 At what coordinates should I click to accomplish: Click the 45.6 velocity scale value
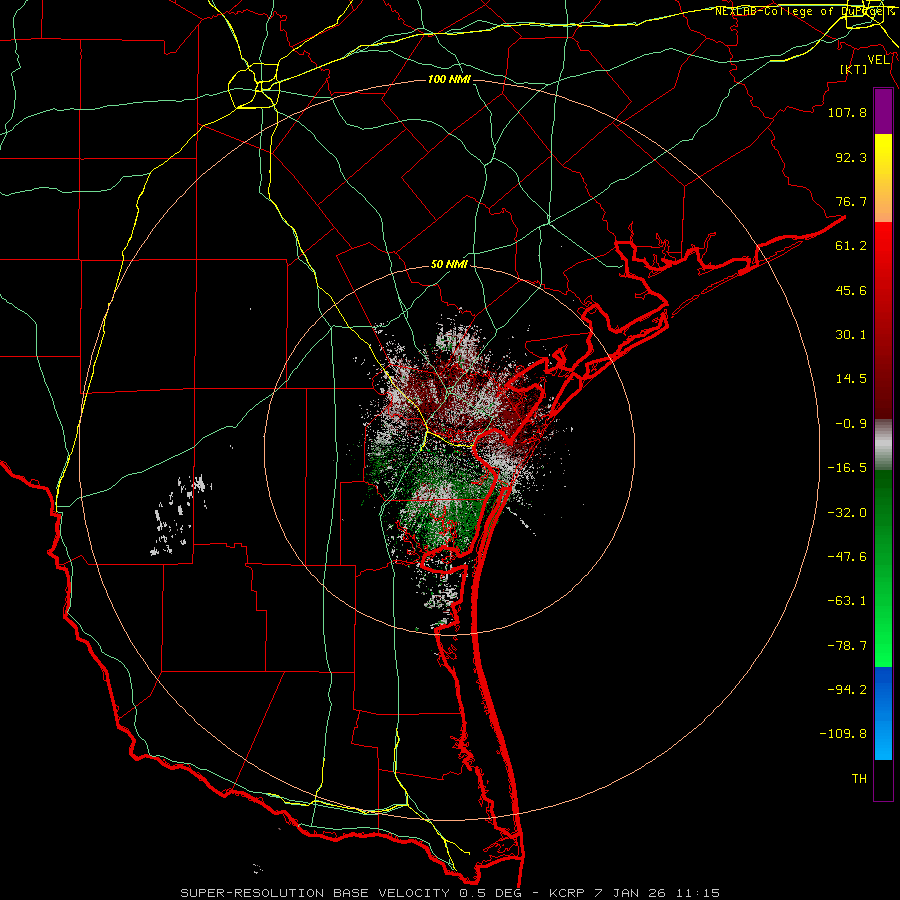[851, 290]
